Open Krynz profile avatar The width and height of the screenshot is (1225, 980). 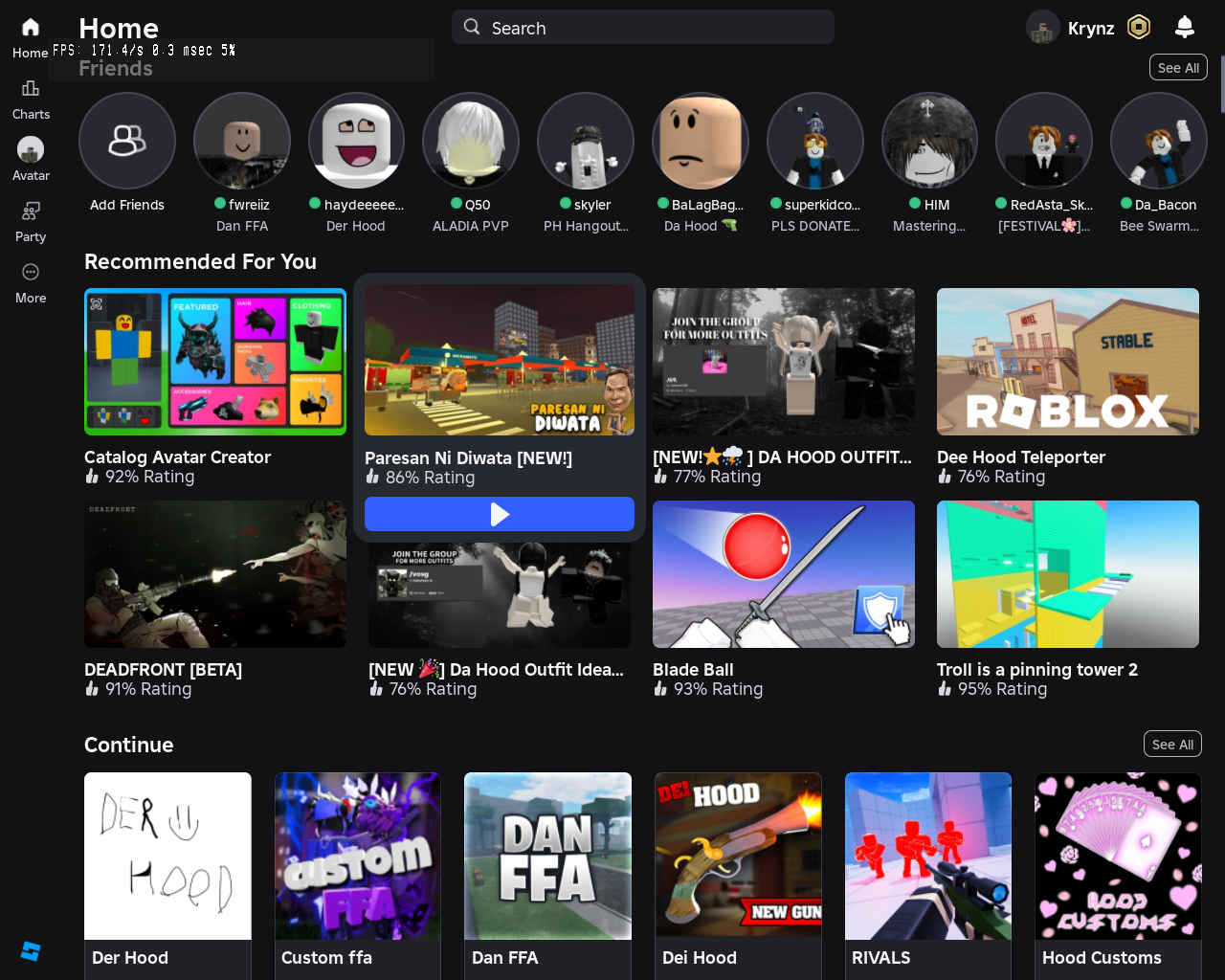[x=1043, y=27]
